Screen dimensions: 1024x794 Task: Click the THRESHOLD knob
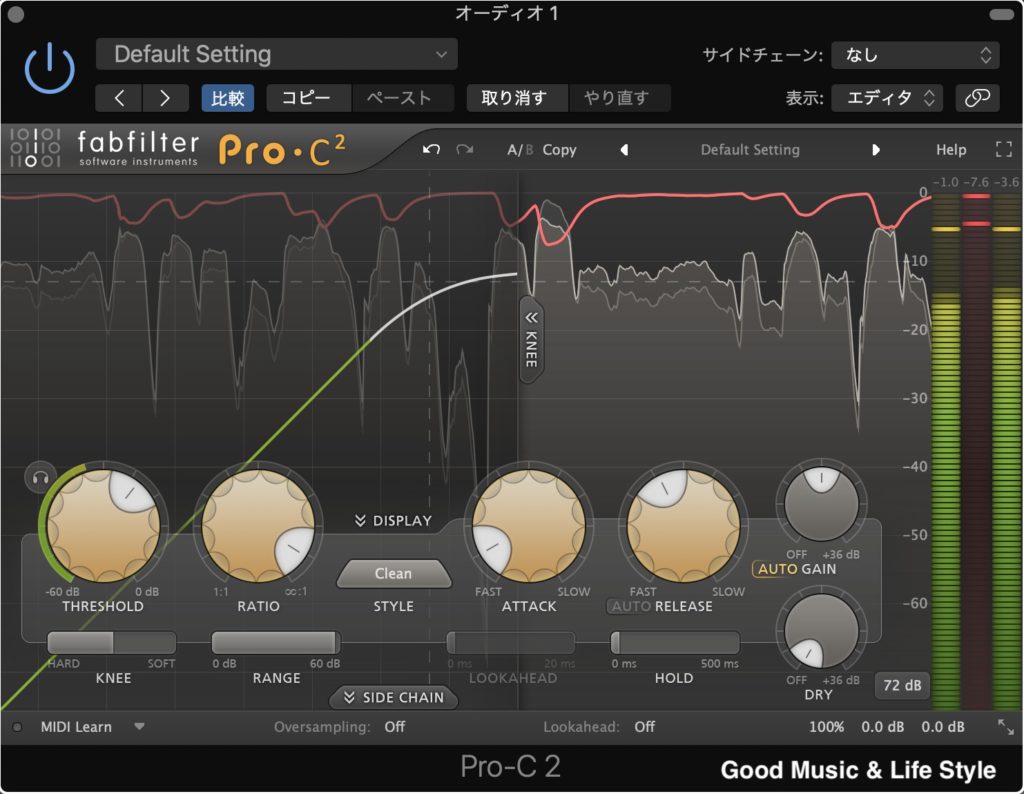coord(103,526)
